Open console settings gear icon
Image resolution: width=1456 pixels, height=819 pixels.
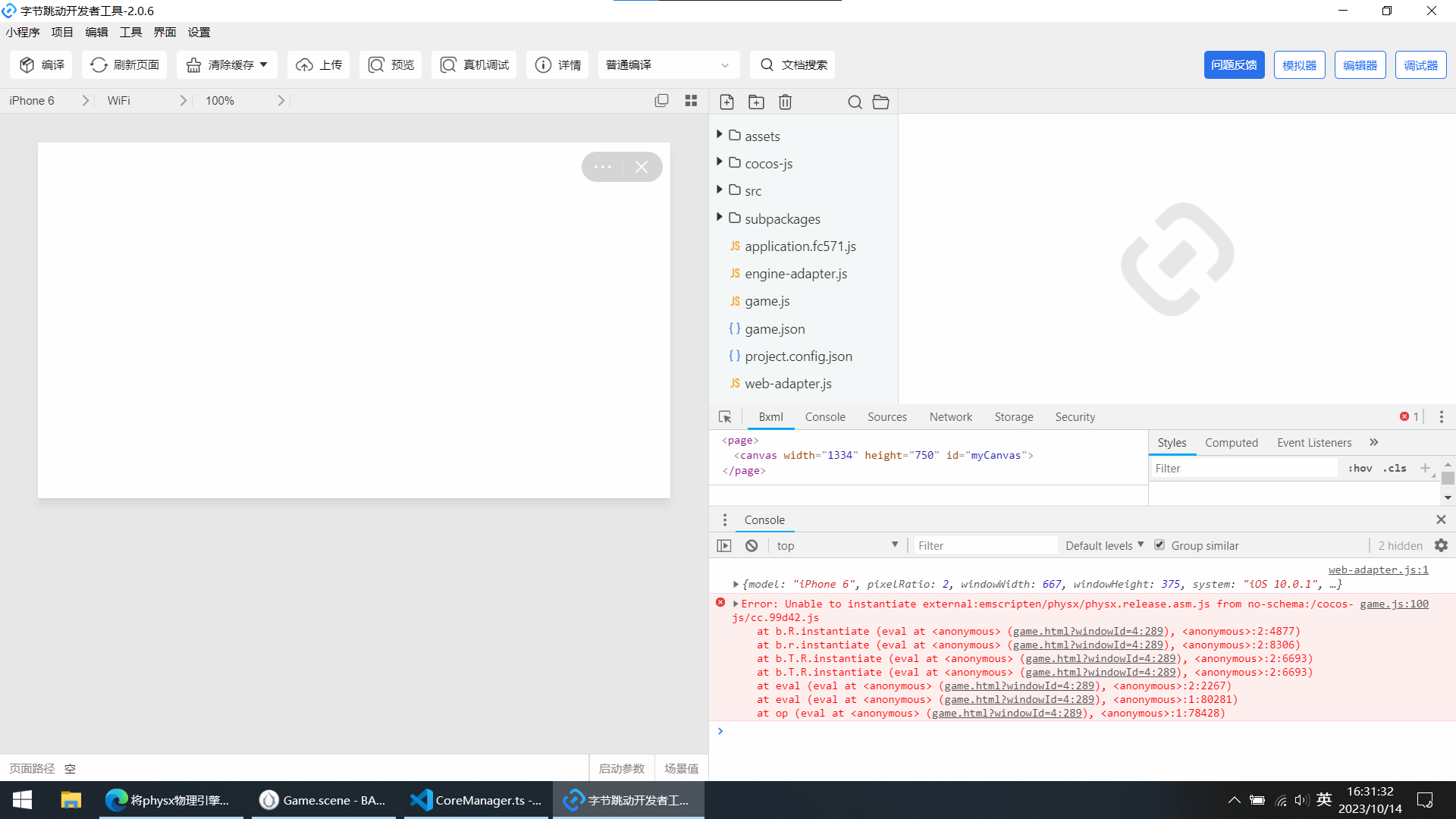1441,545
